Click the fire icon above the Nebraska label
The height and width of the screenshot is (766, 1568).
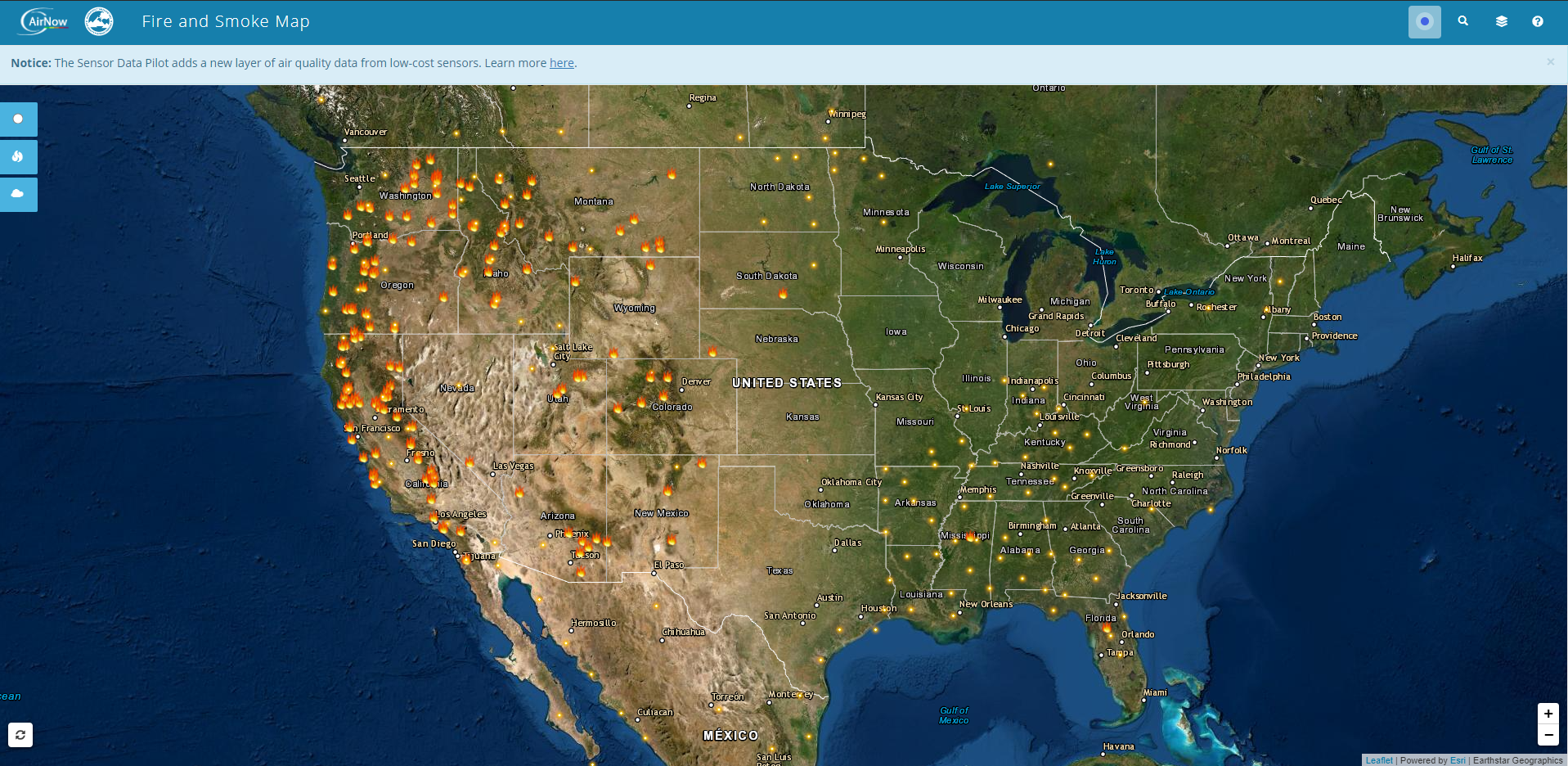(712, 352)
